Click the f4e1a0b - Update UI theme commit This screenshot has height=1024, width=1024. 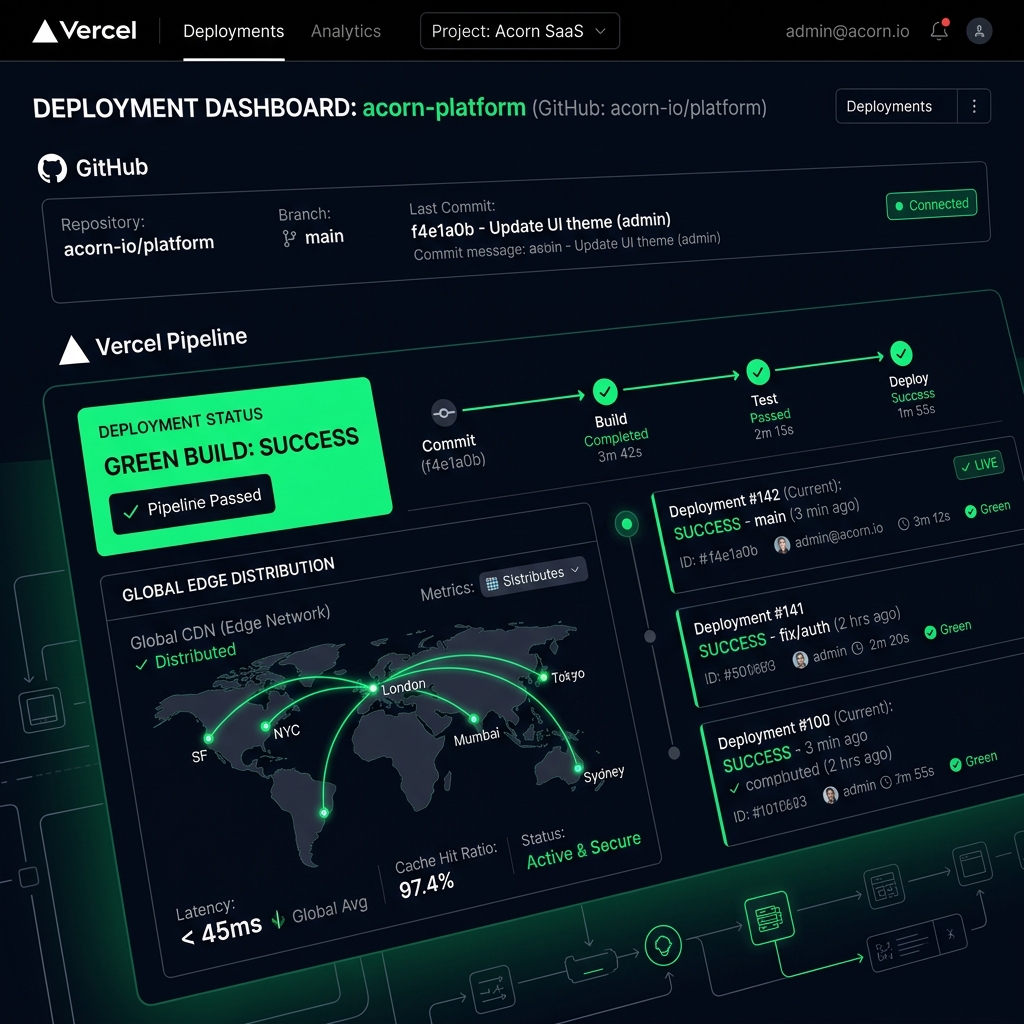541,225
